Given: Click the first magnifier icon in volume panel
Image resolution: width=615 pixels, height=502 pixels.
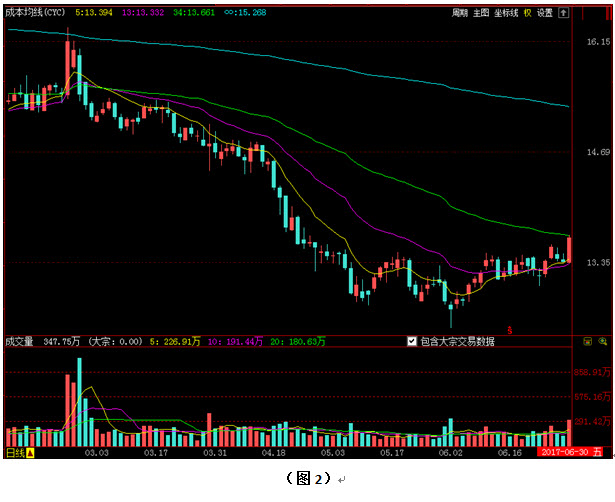Looking at the screenshot, I should [587, 341].
